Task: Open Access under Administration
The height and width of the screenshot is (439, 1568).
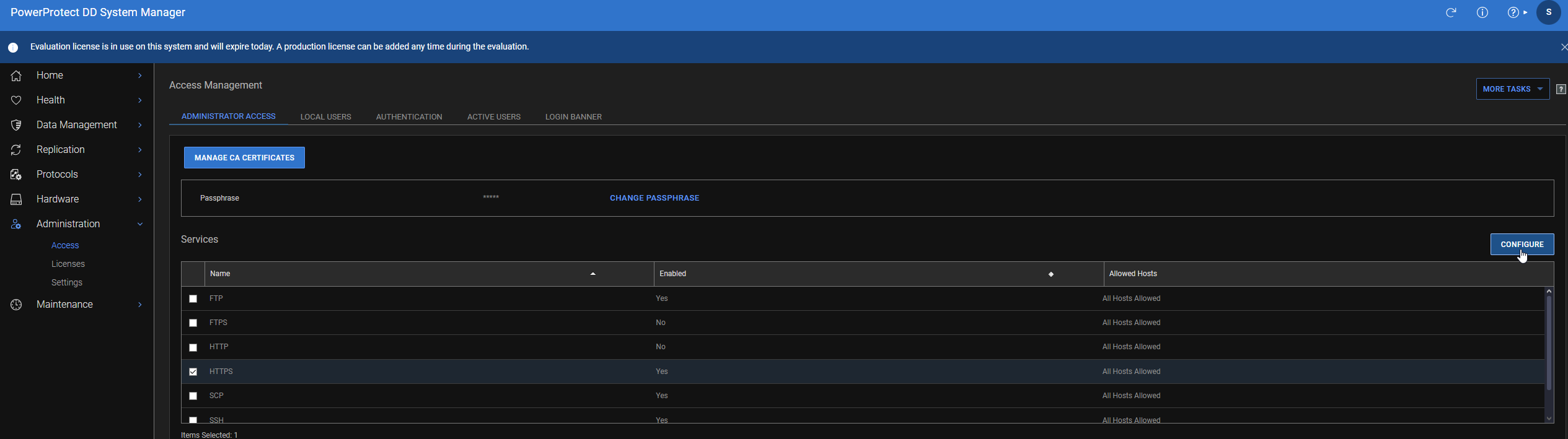Action: pyautogui.click(x=65, y=246)
